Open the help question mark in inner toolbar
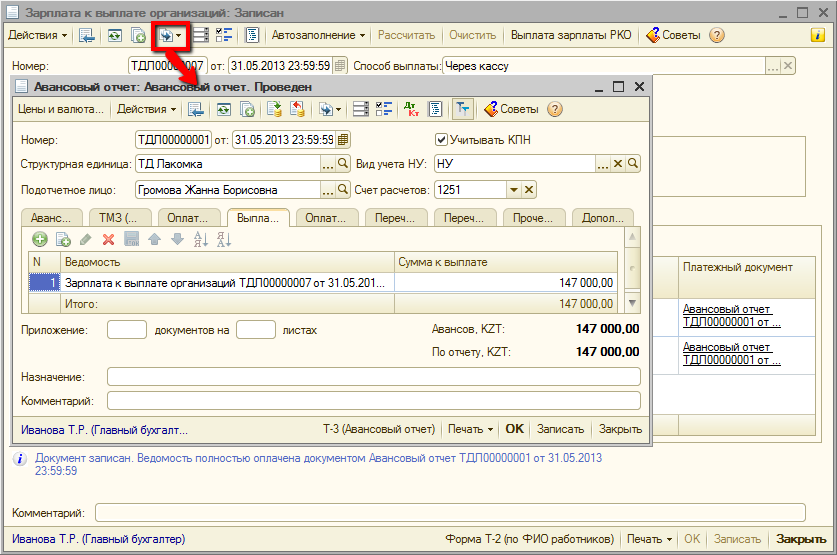 click(555, 109)
